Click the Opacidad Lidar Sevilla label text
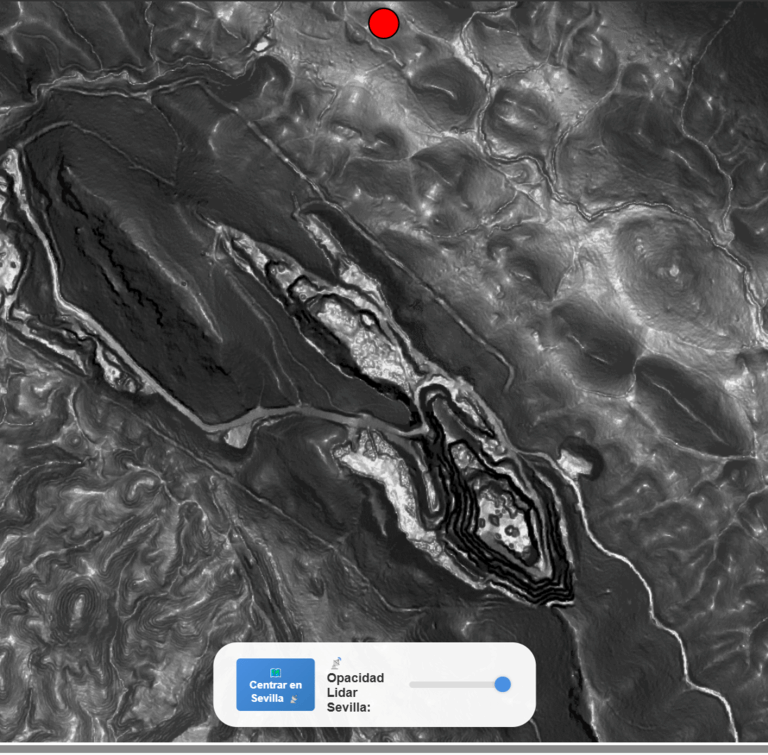This screenshot has width=768, height=755. 356,692
